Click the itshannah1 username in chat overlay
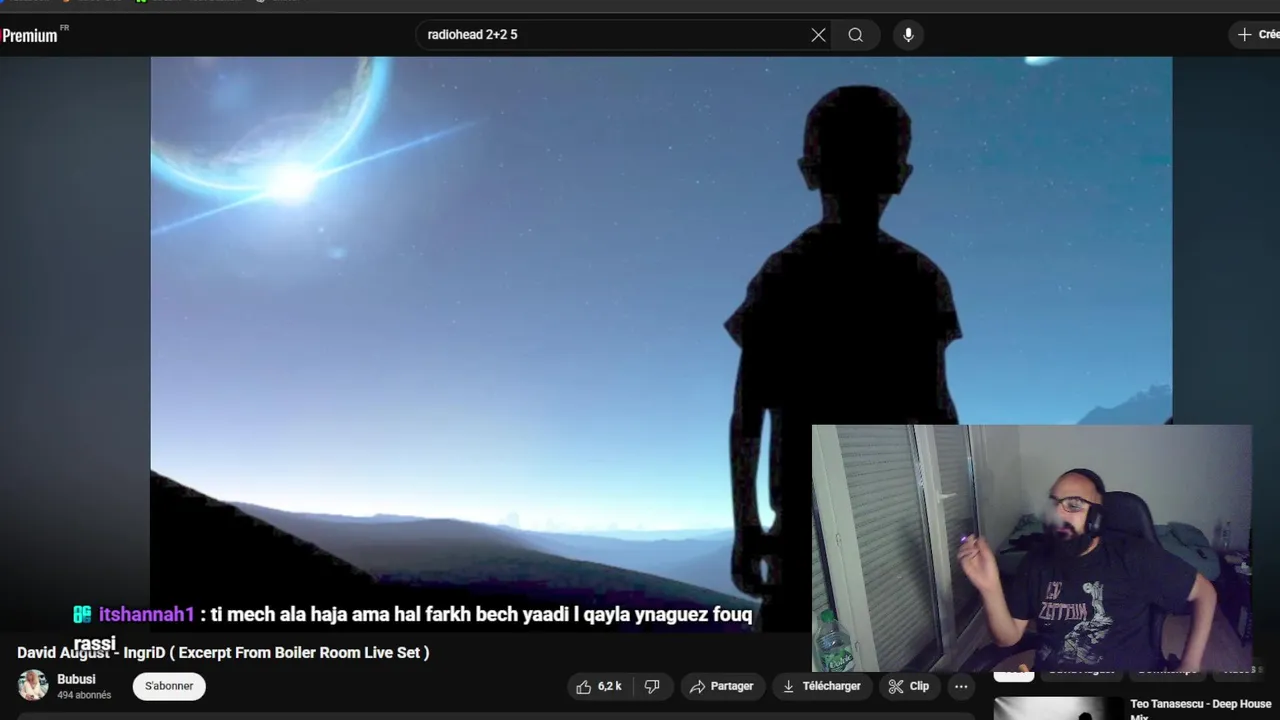 [146, 614]
